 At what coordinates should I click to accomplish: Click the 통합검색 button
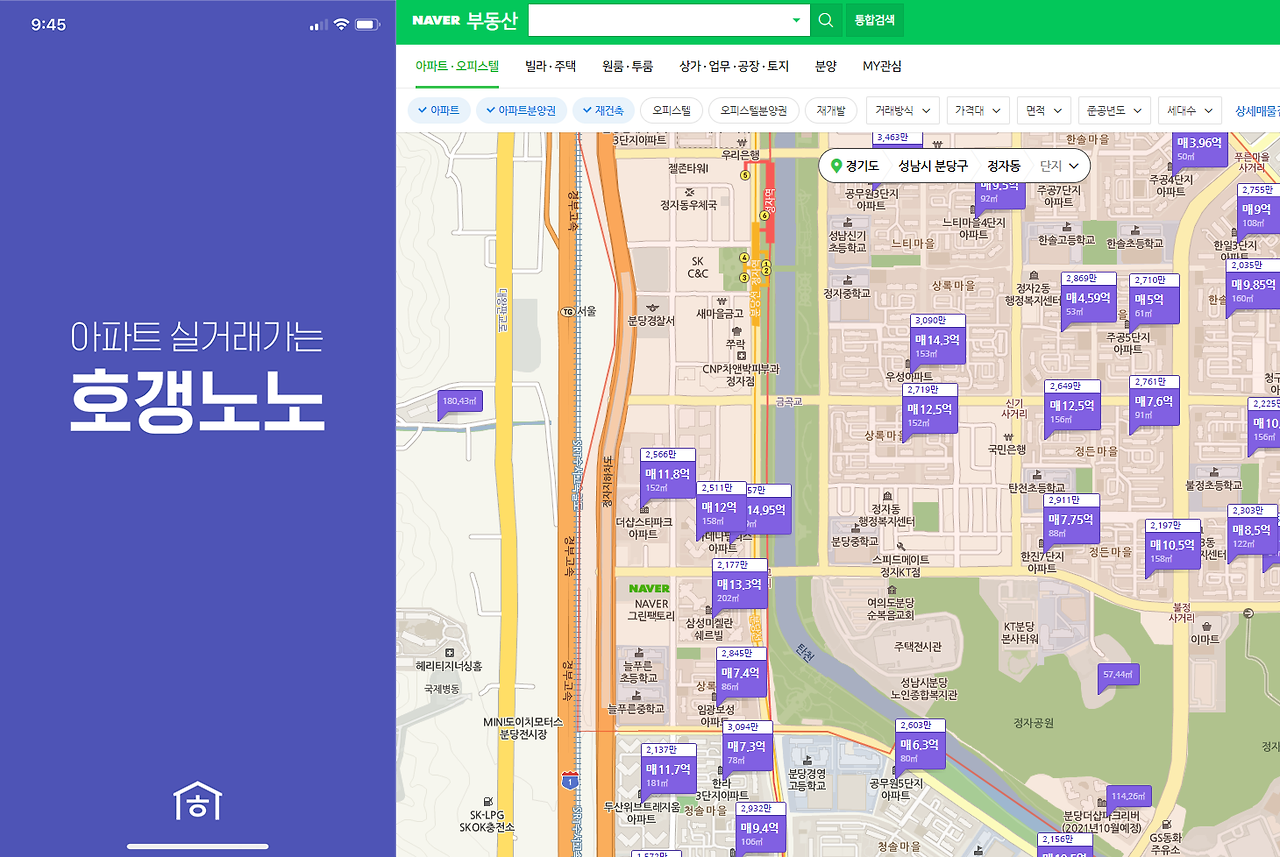pyautogui.click(x=874, y=20)
